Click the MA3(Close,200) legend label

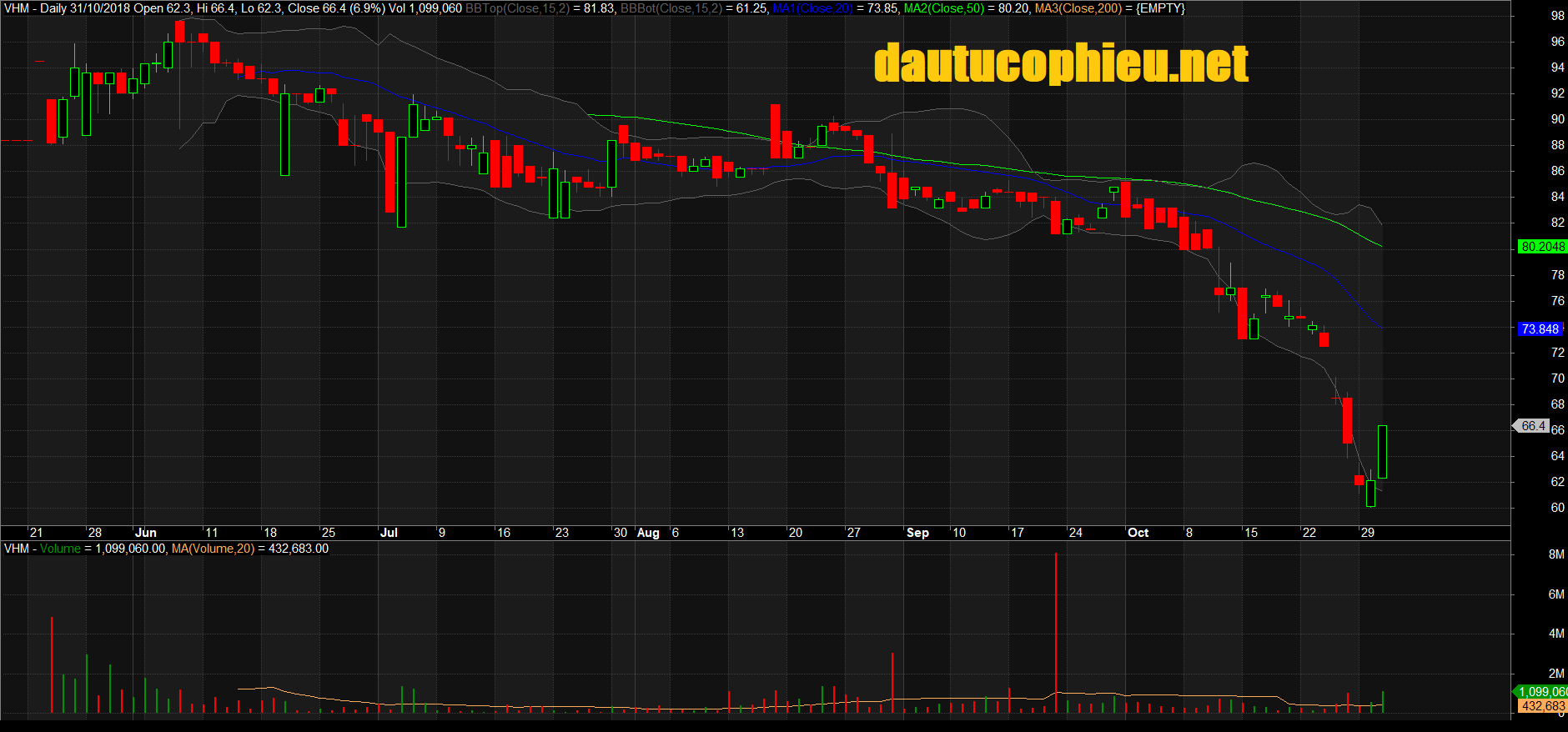coord(1078,8)
